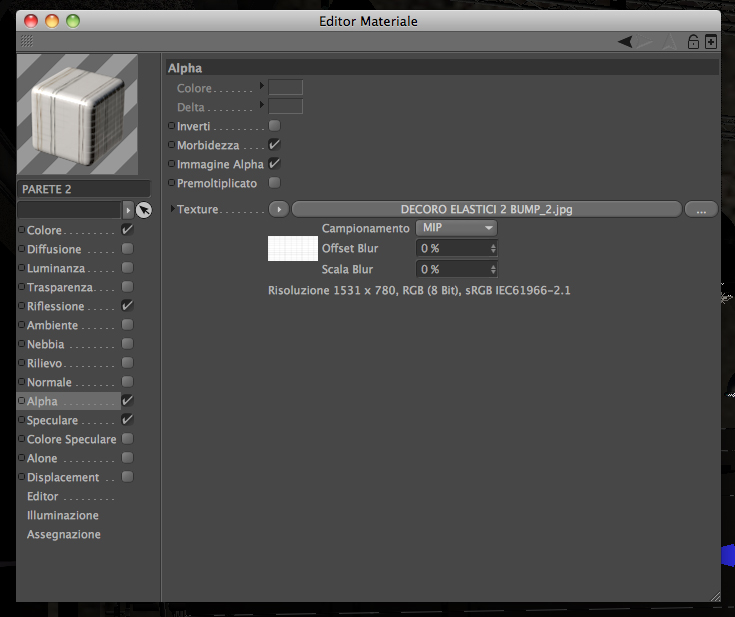
Task: Click the forward navigation arrow icon
Action: click(645, 42)
